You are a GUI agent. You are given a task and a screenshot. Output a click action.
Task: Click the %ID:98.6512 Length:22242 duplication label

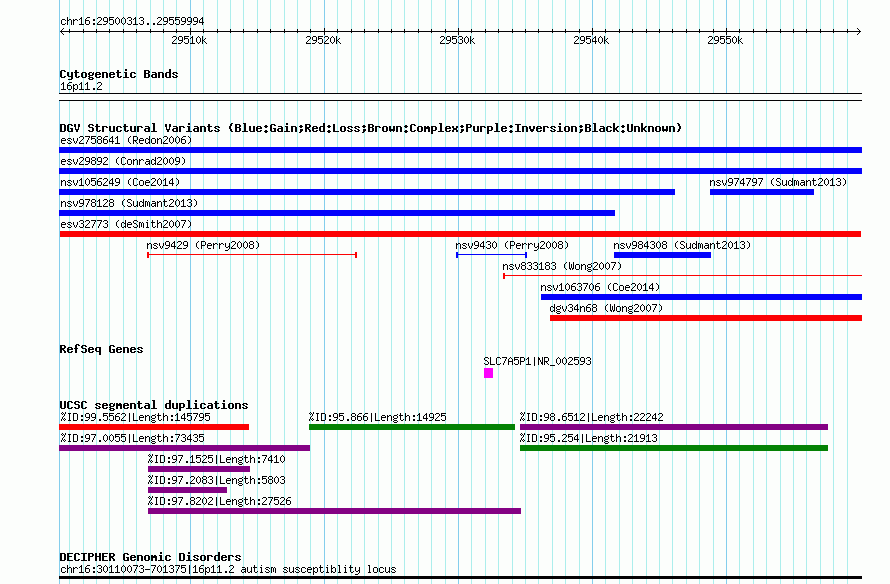[x=591, y=417]
